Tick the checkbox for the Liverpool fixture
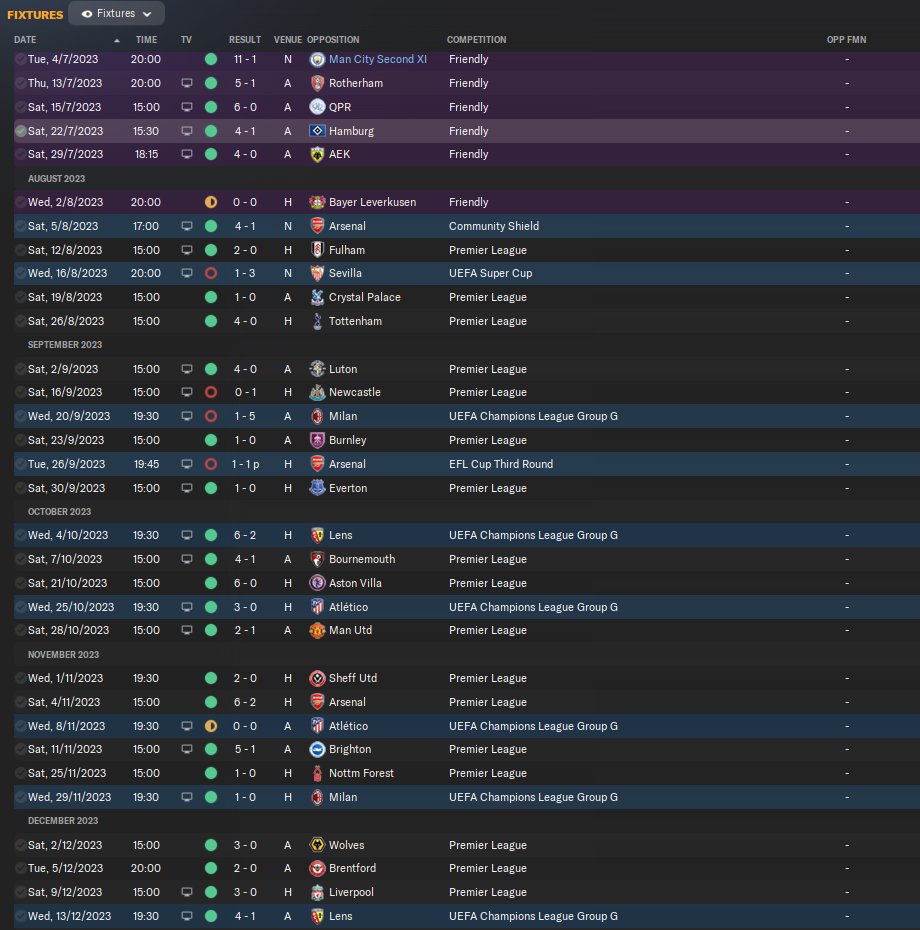This screenshot has width=920, height=930. 20,892
